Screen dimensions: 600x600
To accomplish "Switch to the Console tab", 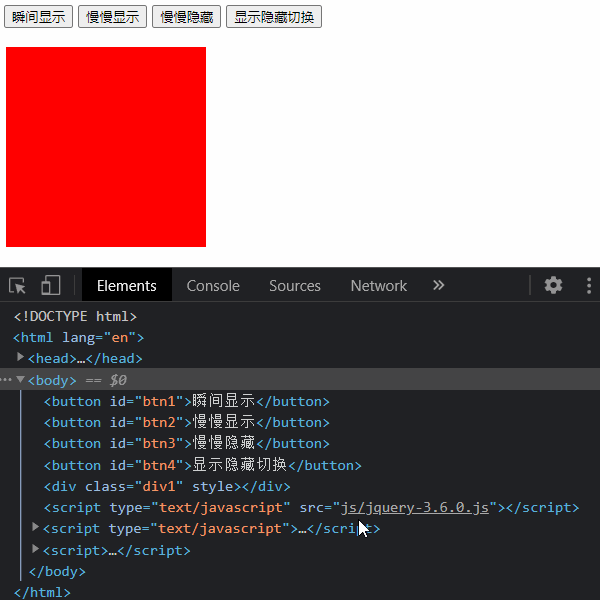I will pyautogui.click(x=213, y=285).
